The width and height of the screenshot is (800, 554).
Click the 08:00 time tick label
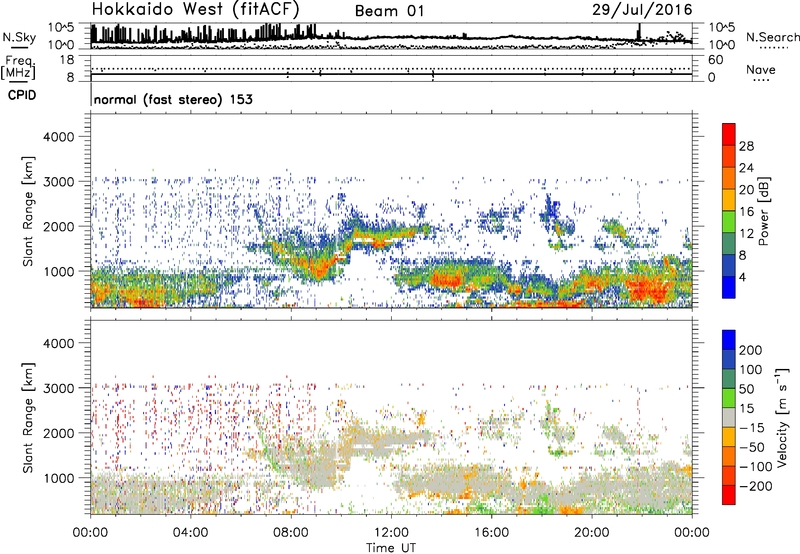point(291,533)
